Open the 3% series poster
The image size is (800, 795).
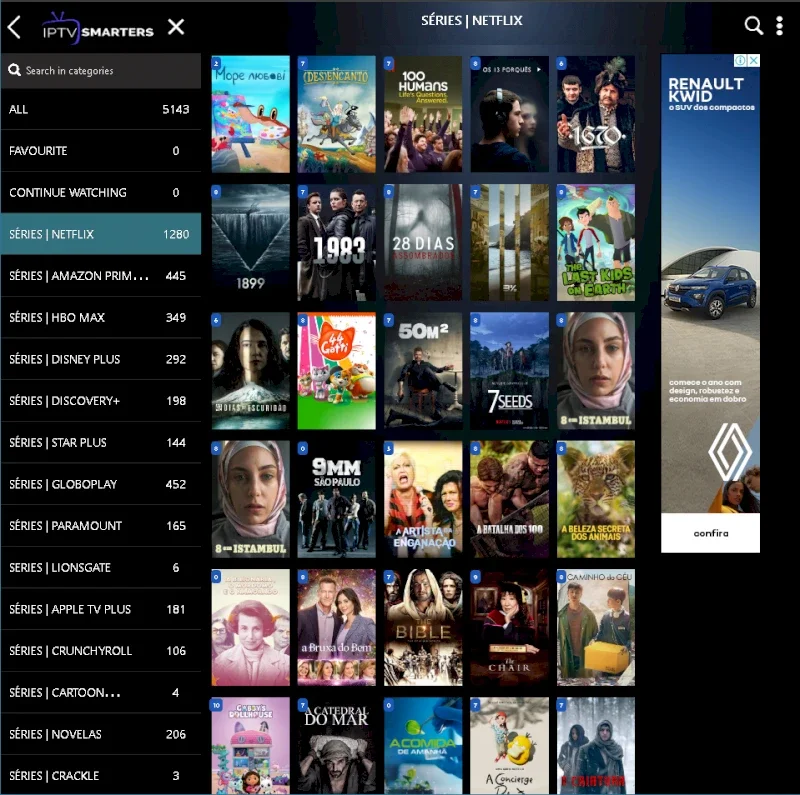click(x=509, y=242)
